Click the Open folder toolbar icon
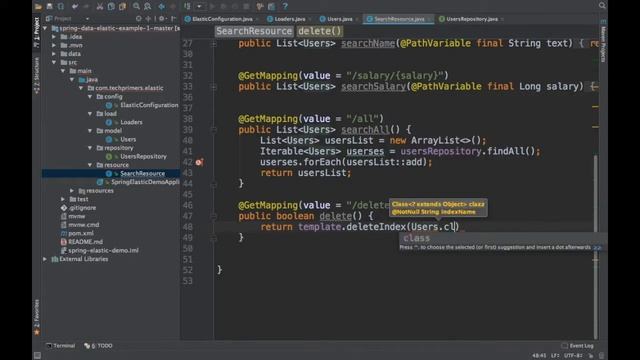The image size is (640, 360). click(38, 6)
